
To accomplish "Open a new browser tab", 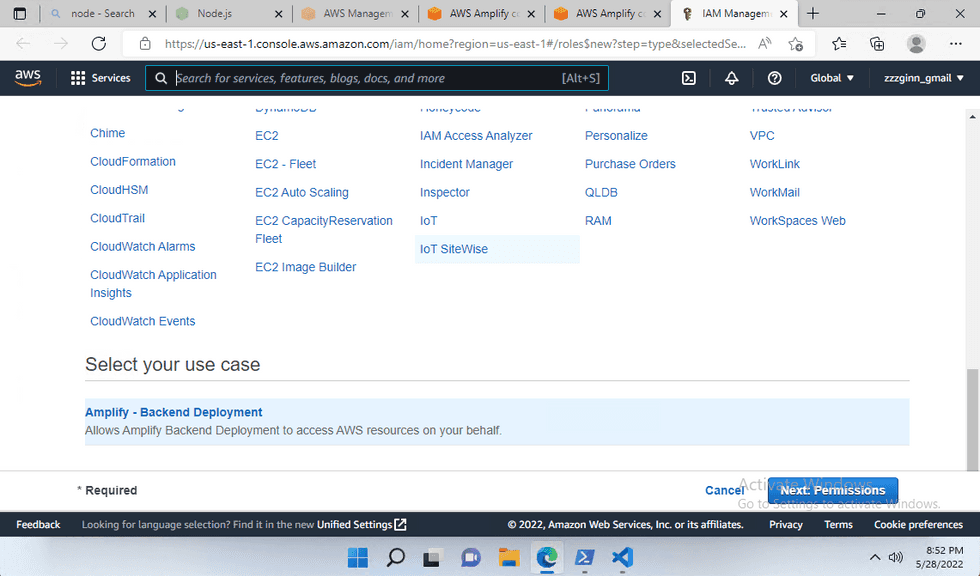I will coord(812,13).
